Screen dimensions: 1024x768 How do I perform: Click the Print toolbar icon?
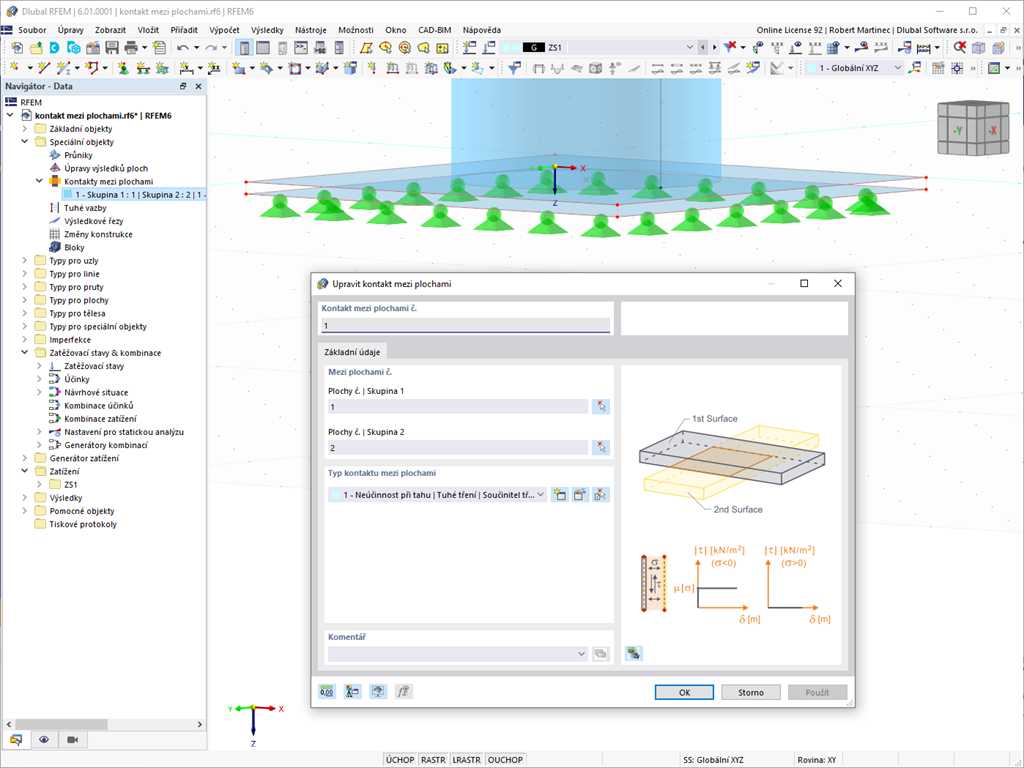[131, 48]
